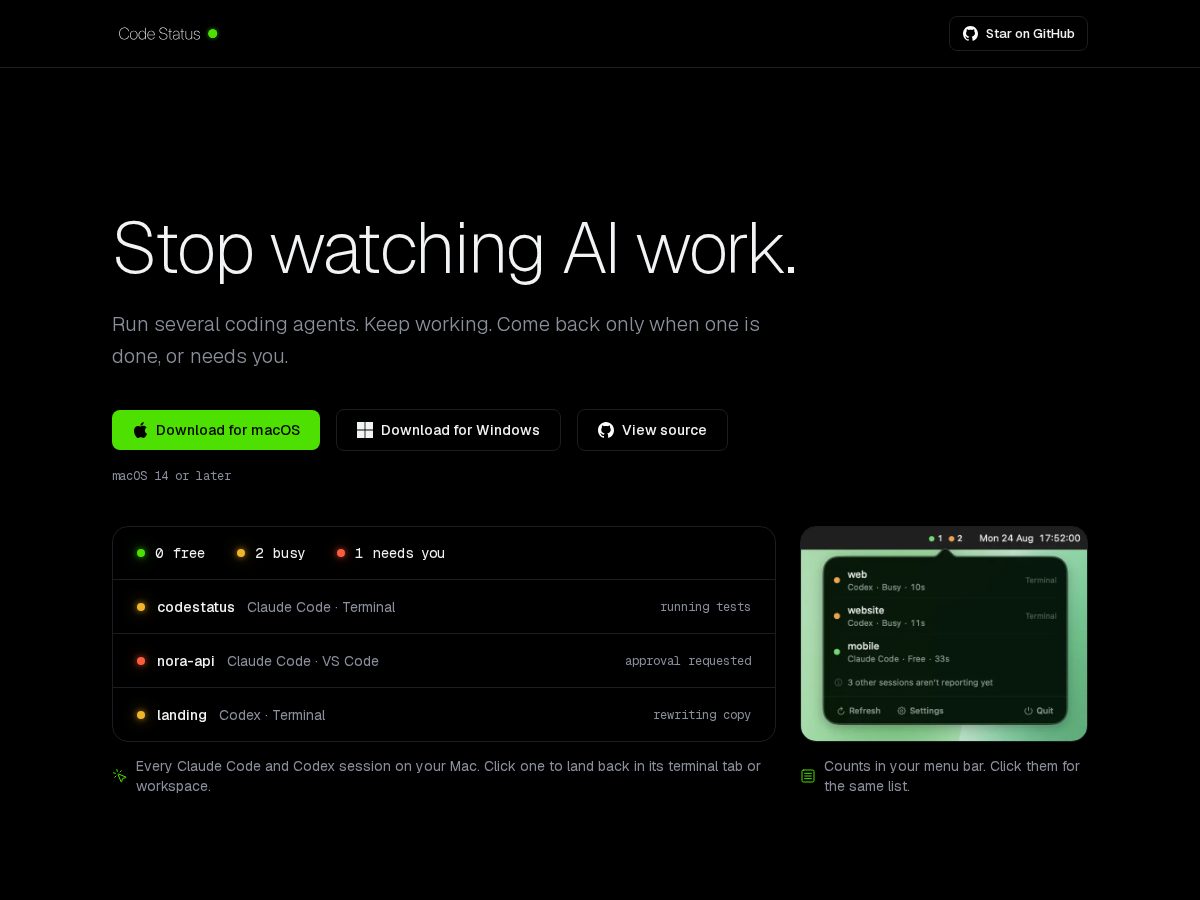Click the Settings gear icon in popover

(901, 711)
